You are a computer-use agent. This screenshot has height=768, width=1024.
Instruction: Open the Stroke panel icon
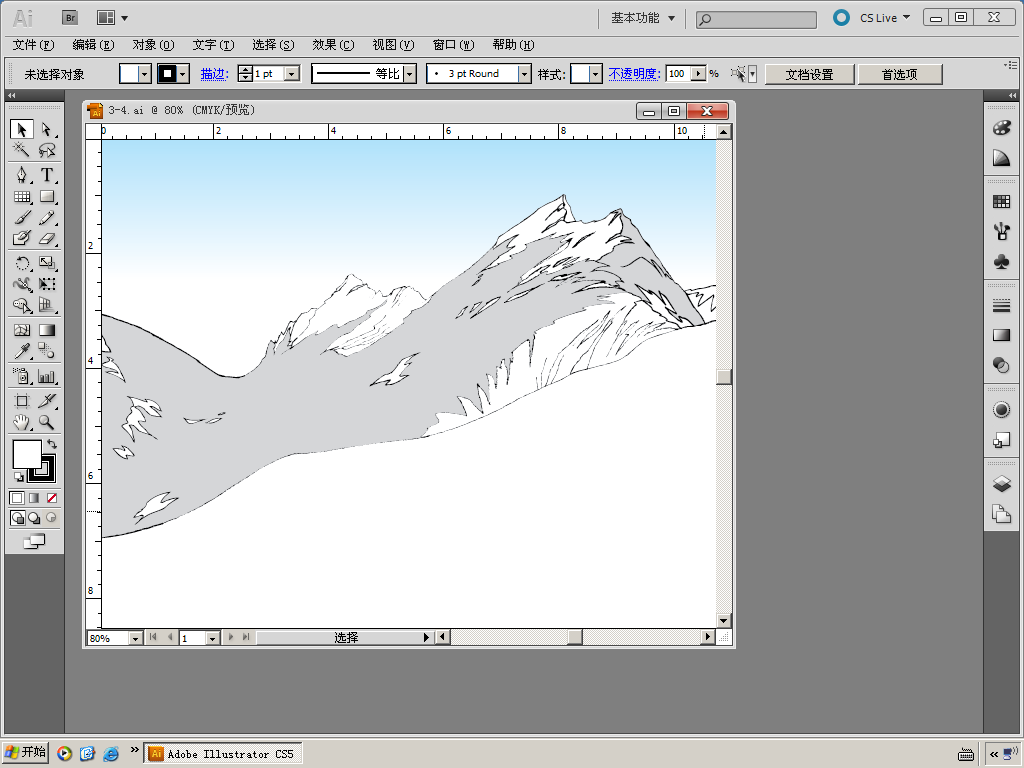1001,305
